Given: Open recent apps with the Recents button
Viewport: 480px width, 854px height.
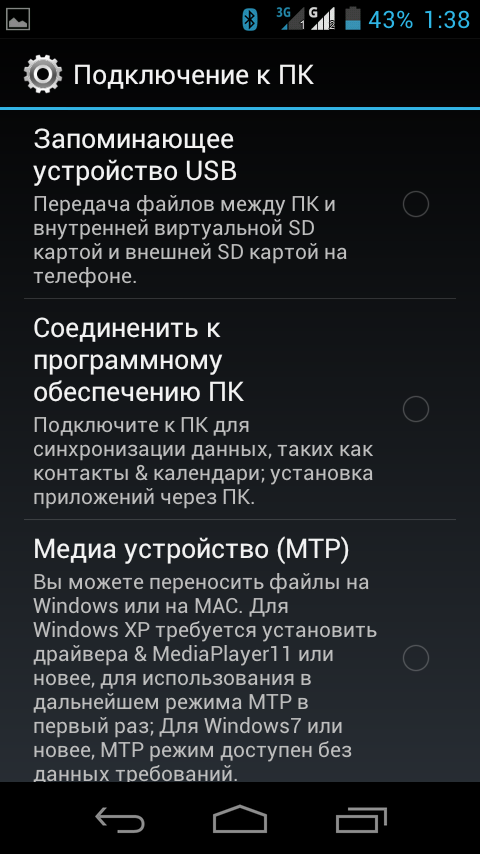Looking at the screenshot, I should click(x=361, y=819).
